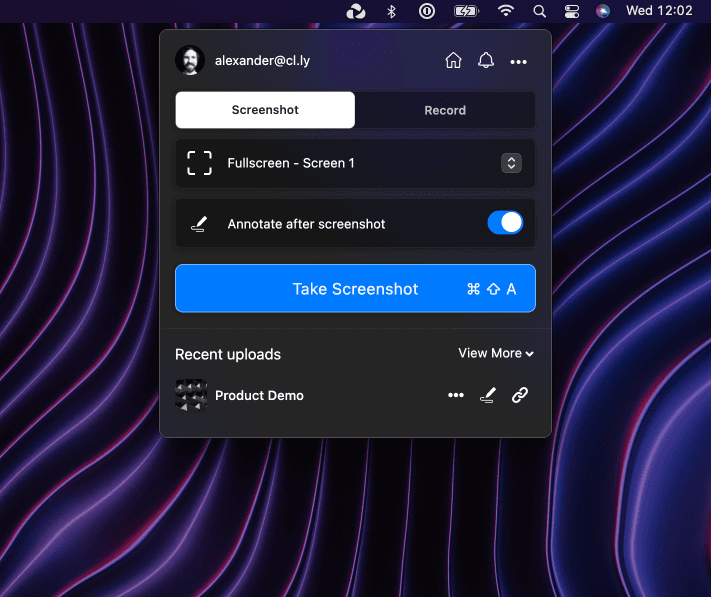Annotate the Product Demo upload

click(488, 395)
